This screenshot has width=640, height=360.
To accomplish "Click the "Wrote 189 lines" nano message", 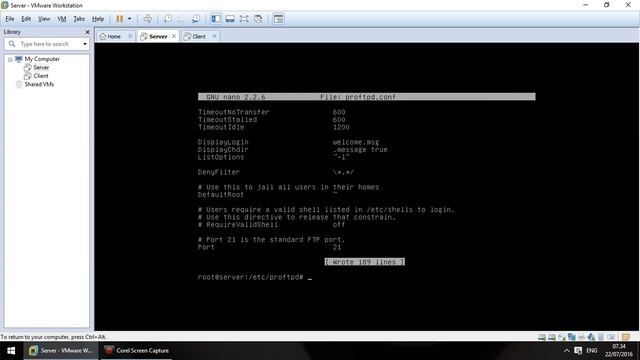I will [x=364, y=262].
